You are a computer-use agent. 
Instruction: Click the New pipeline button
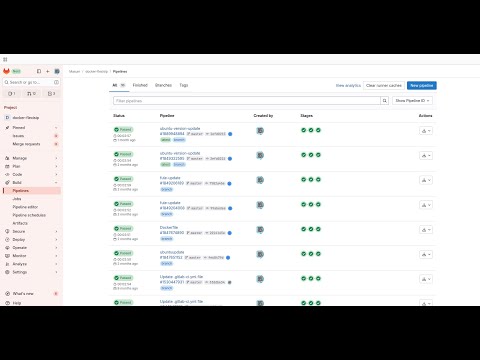coord(422,86)
